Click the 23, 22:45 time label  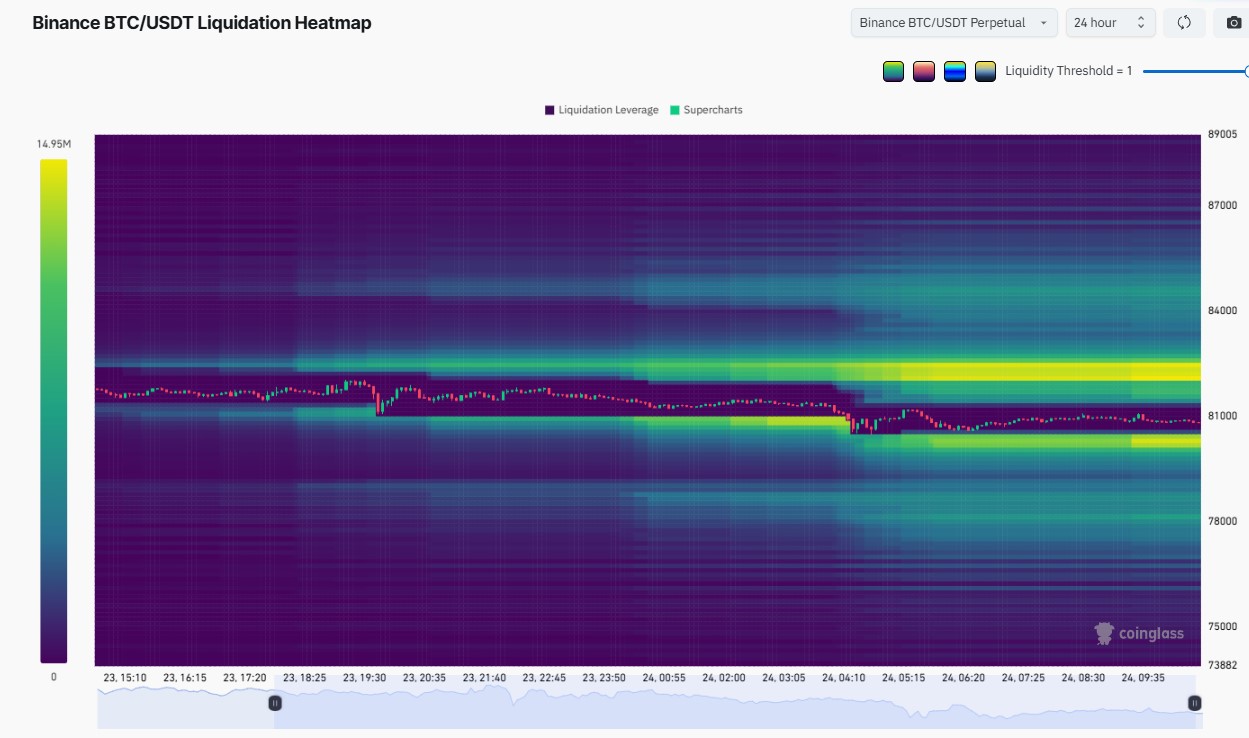point(544,678)
